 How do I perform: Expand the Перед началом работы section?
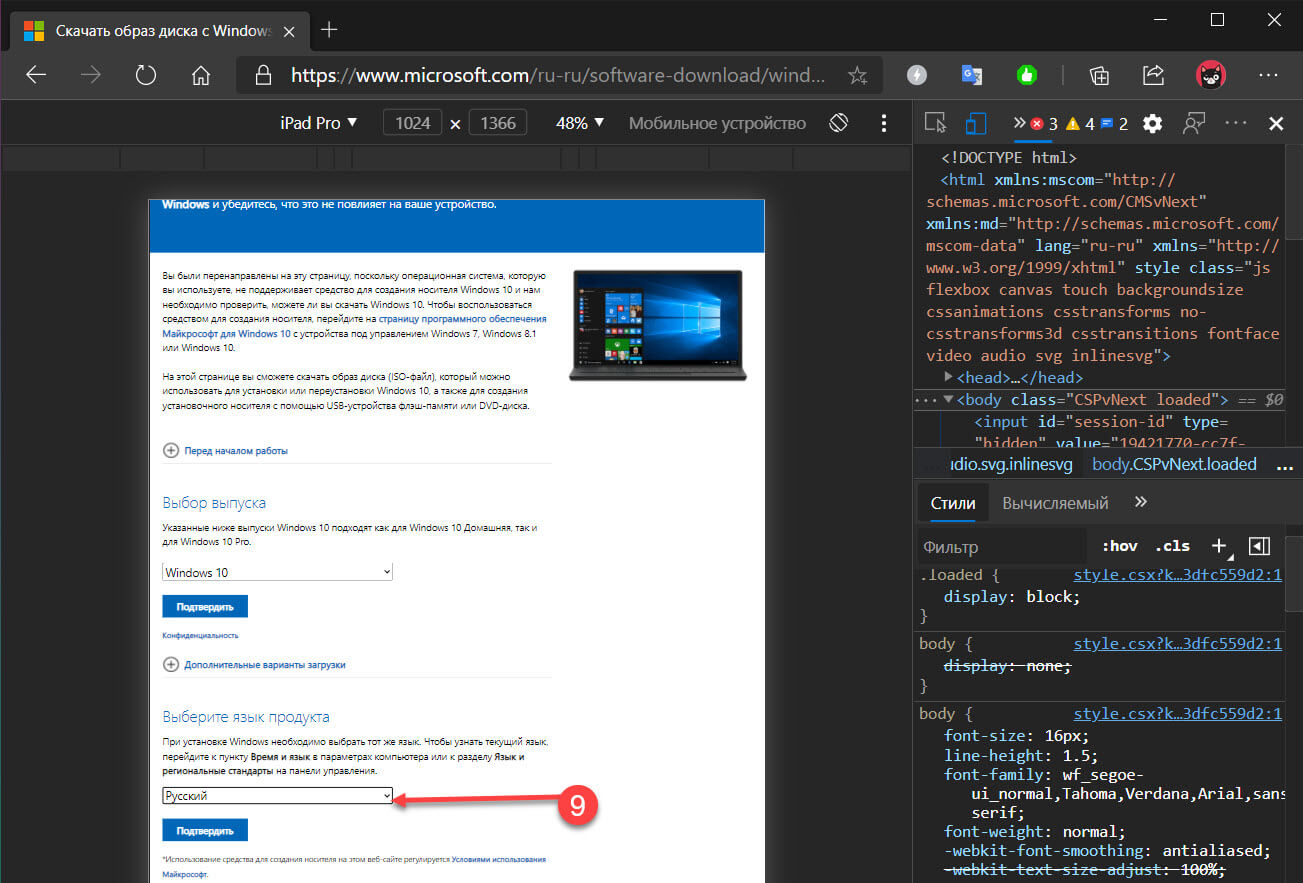click(226, 451)
